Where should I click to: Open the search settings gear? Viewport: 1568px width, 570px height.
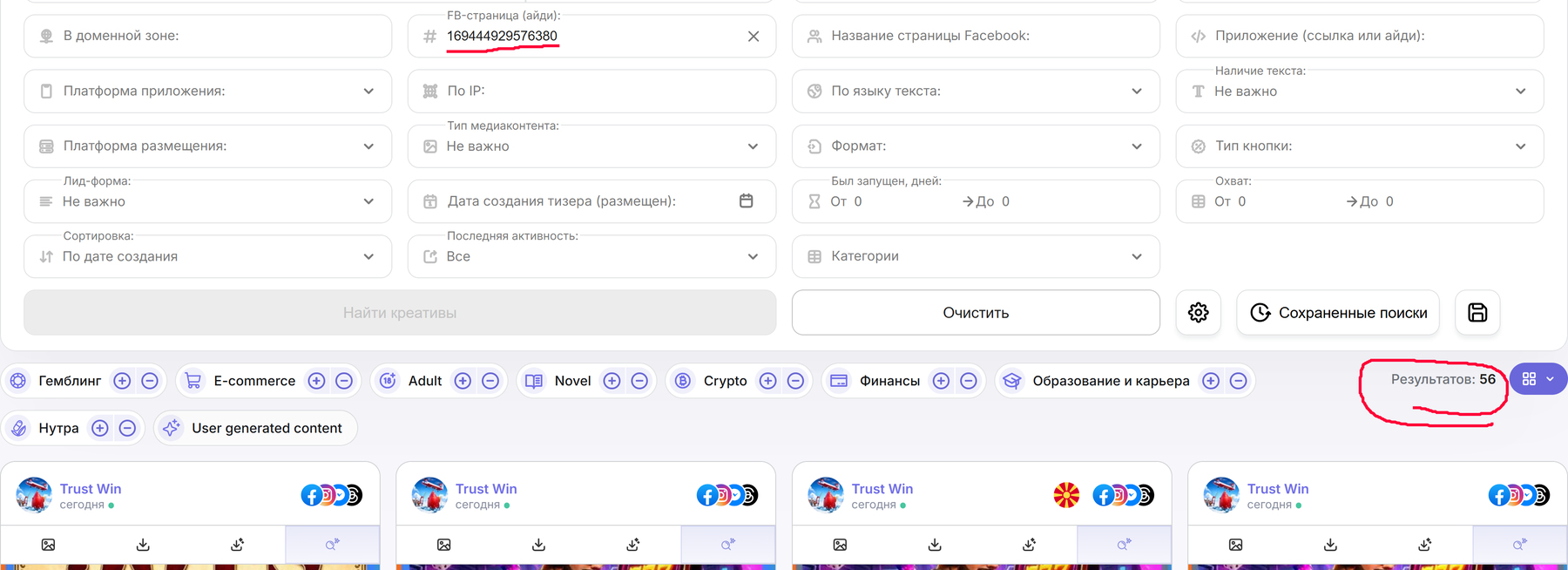1199,312
